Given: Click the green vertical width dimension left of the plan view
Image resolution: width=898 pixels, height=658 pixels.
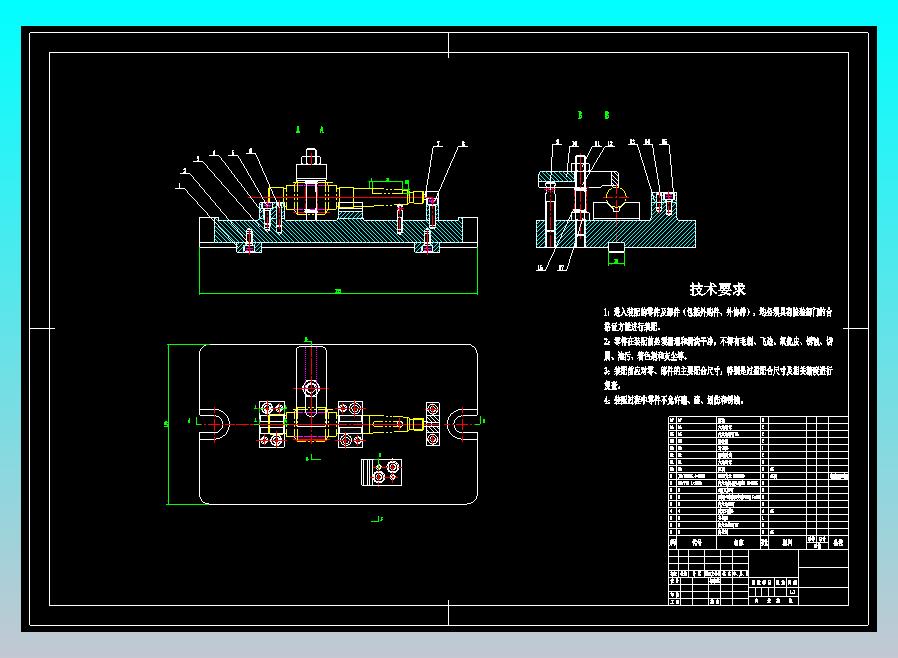Looking at the screenshot, I should [167, 424].
